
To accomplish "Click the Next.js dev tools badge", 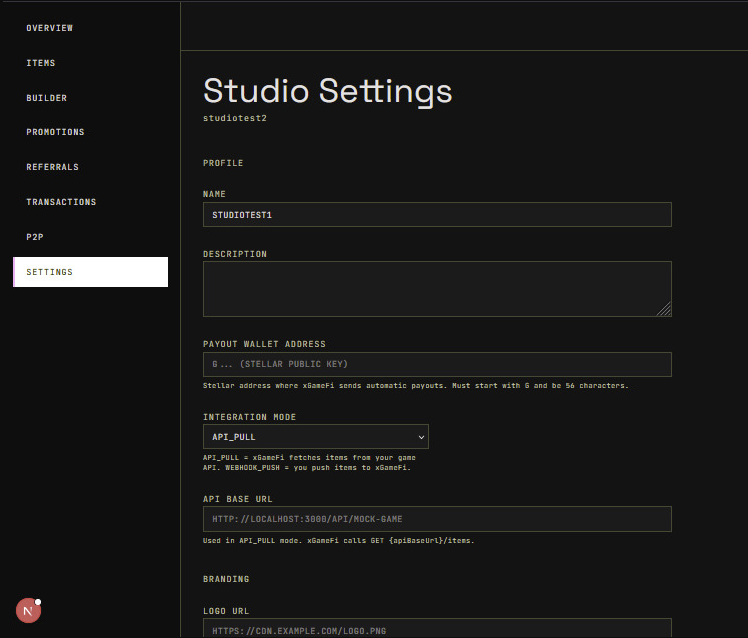I will tap(28, 610).
